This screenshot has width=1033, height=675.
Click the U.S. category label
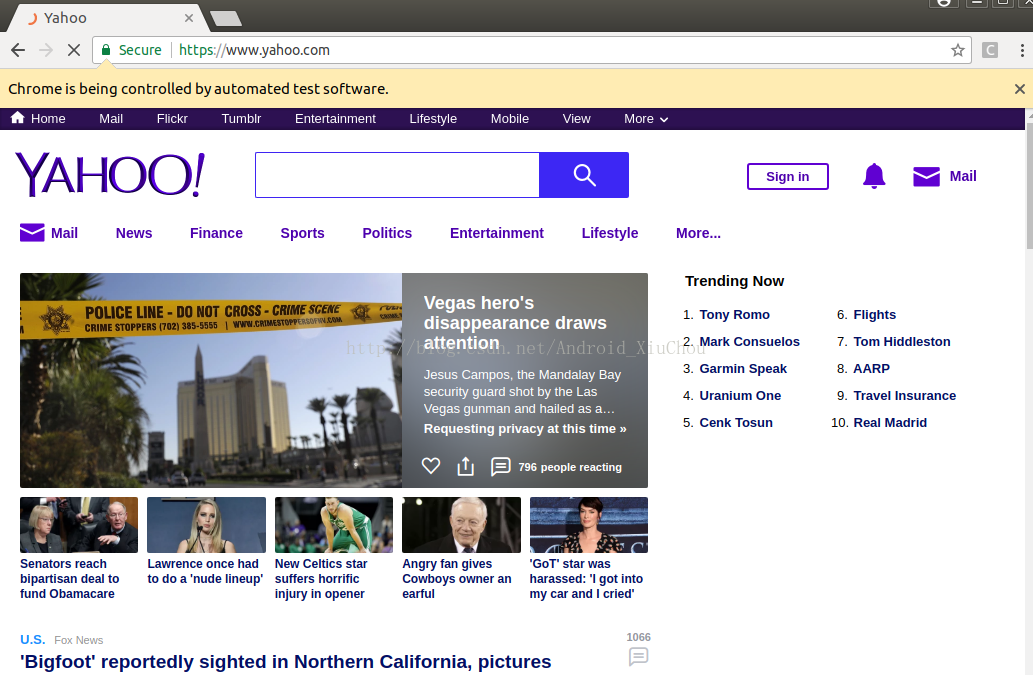[32, 640]
